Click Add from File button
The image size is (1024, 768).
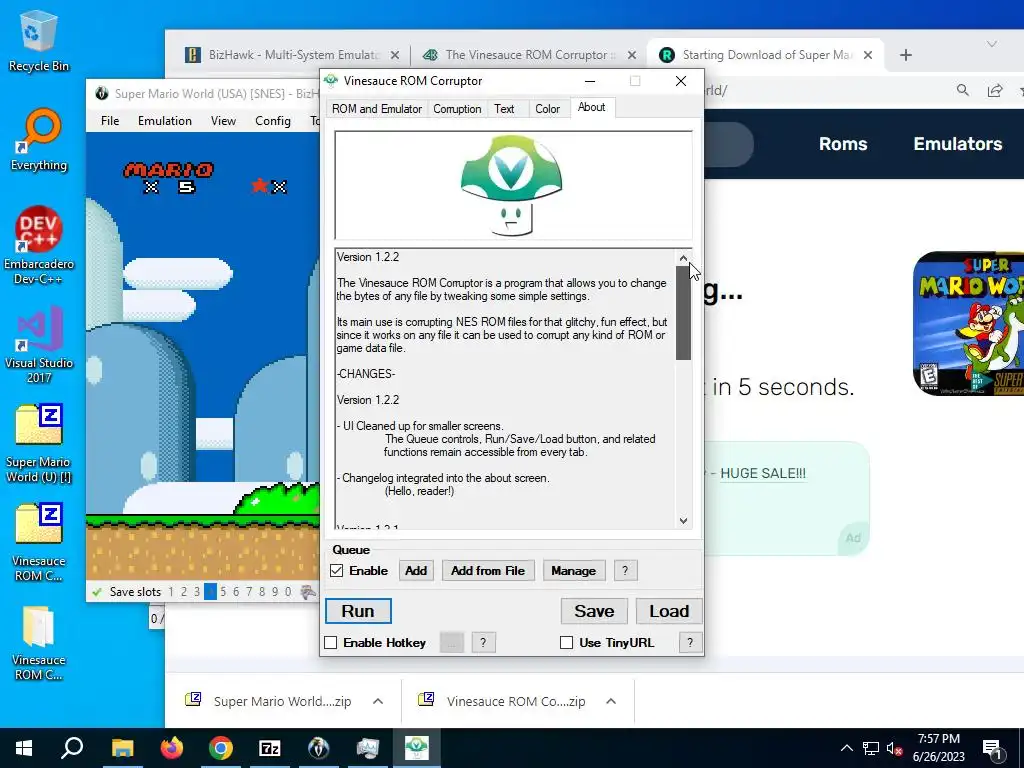(x=488, y=571)
